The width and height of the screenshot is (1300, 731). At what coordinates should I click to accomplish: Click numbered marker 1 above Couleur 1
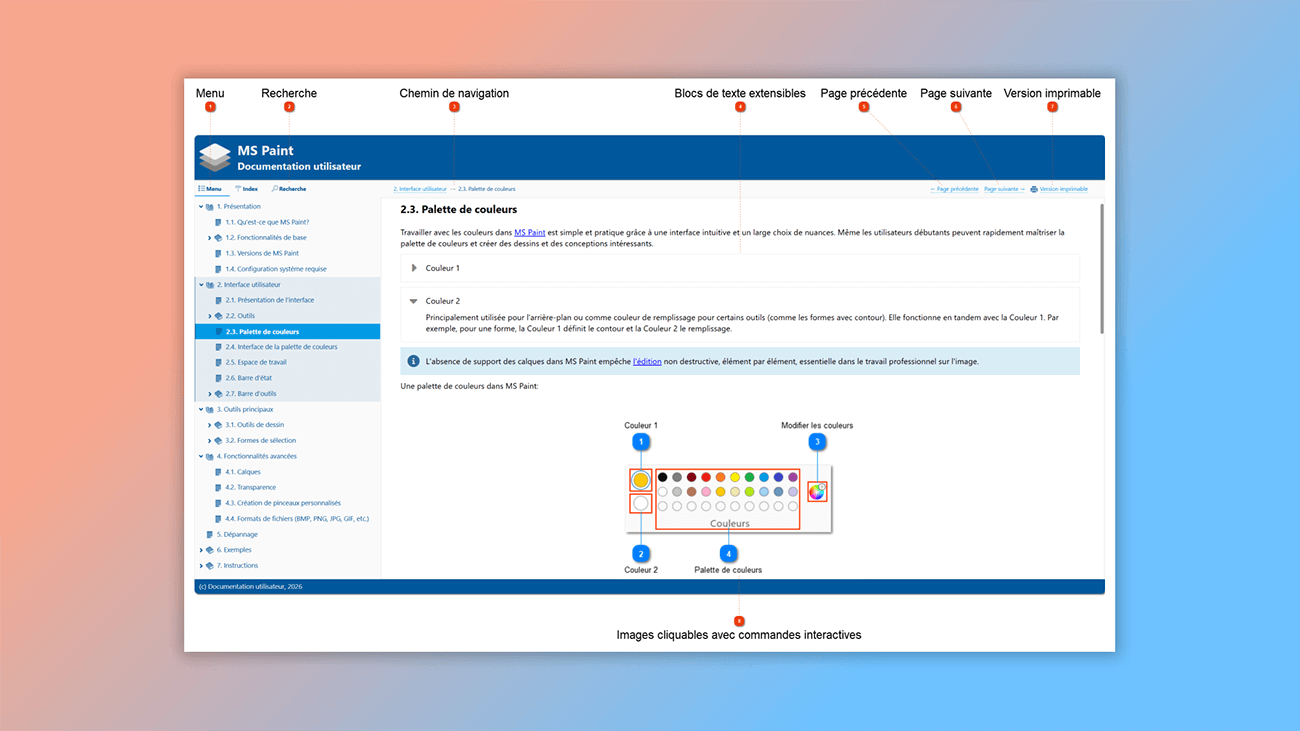pos(640,441)
